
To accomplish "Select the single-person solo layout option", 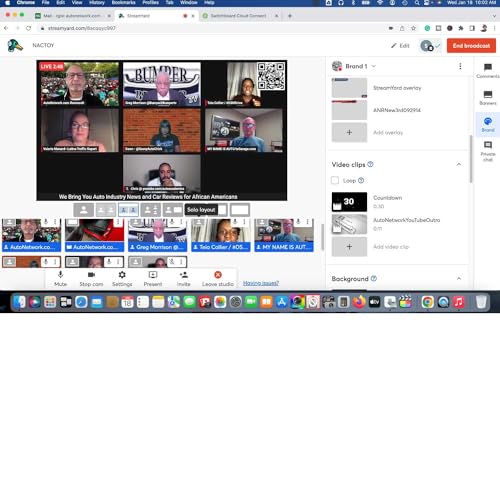I will 84,210.
